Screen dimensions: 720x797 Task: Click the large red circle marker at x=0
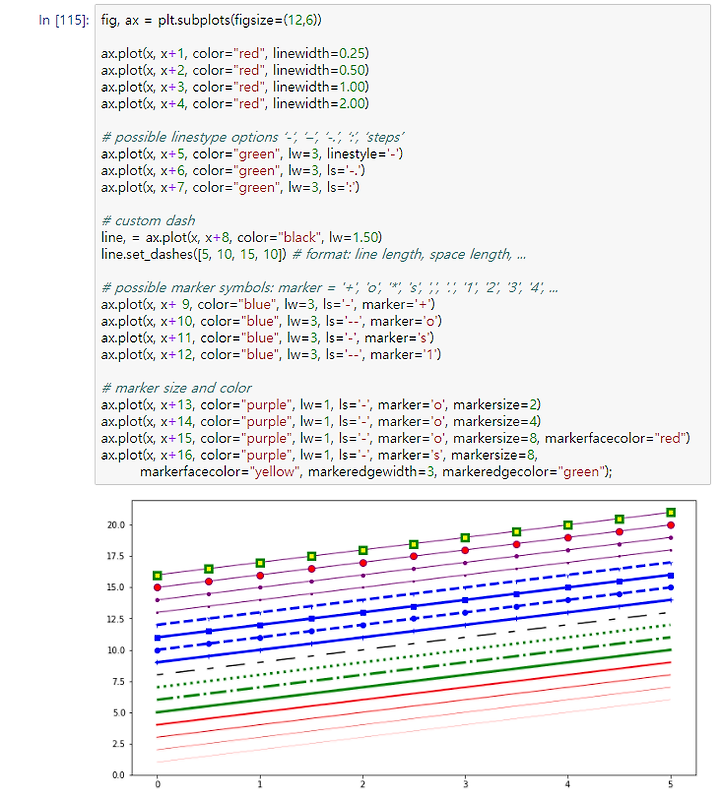click(158, 588)
